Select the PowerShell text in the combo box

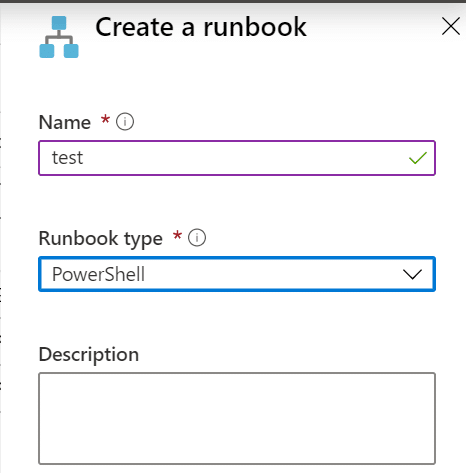(x=98, y=274)
